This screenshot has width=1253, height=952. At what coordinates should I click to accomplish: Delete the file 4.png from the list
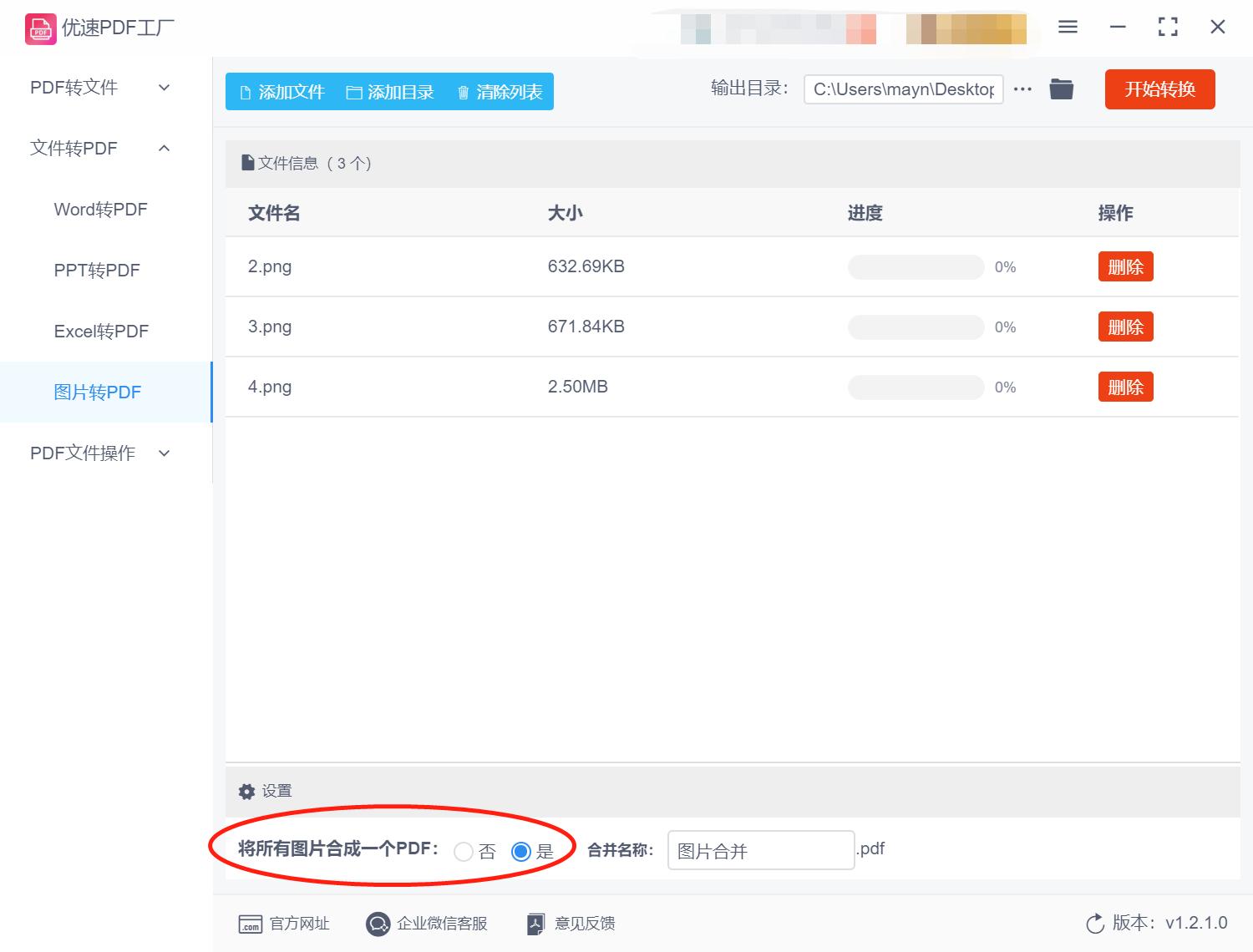pos(1125,387)
